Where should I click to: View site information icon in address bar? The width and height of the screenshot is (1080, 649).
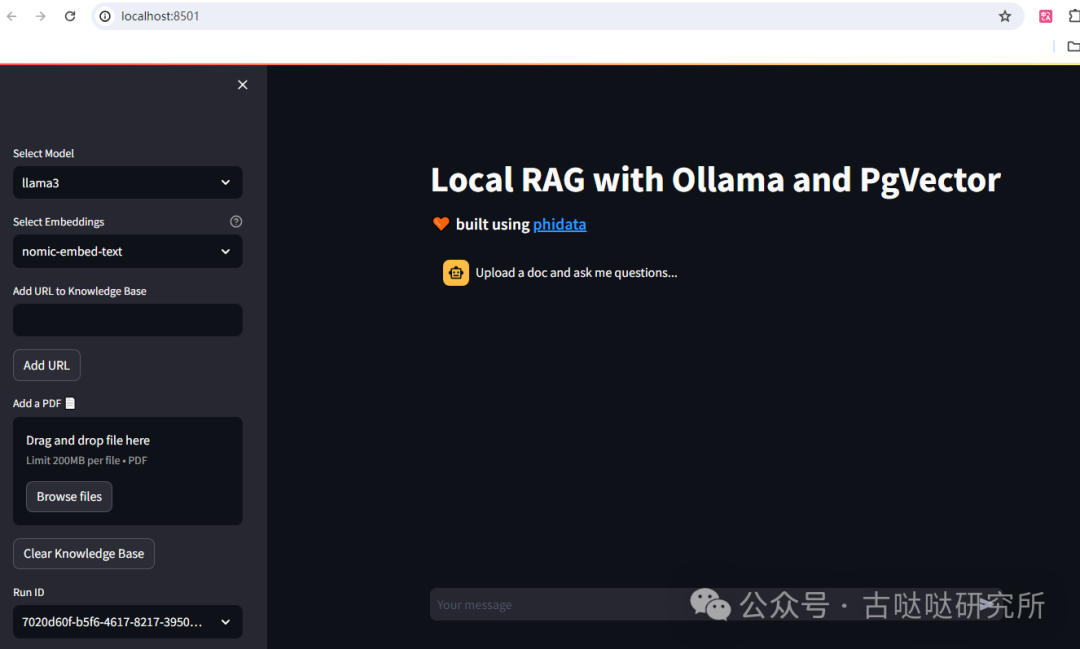pos(105,16)
